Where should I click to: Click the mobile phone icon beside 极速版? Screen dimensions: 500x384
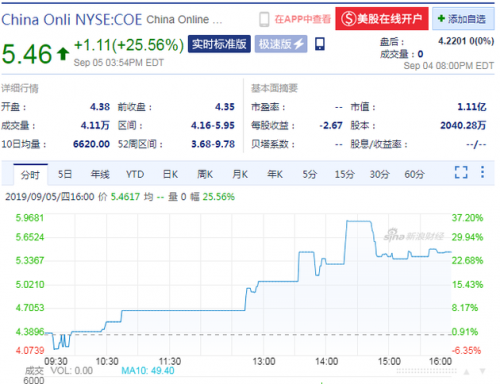[320, 44]
